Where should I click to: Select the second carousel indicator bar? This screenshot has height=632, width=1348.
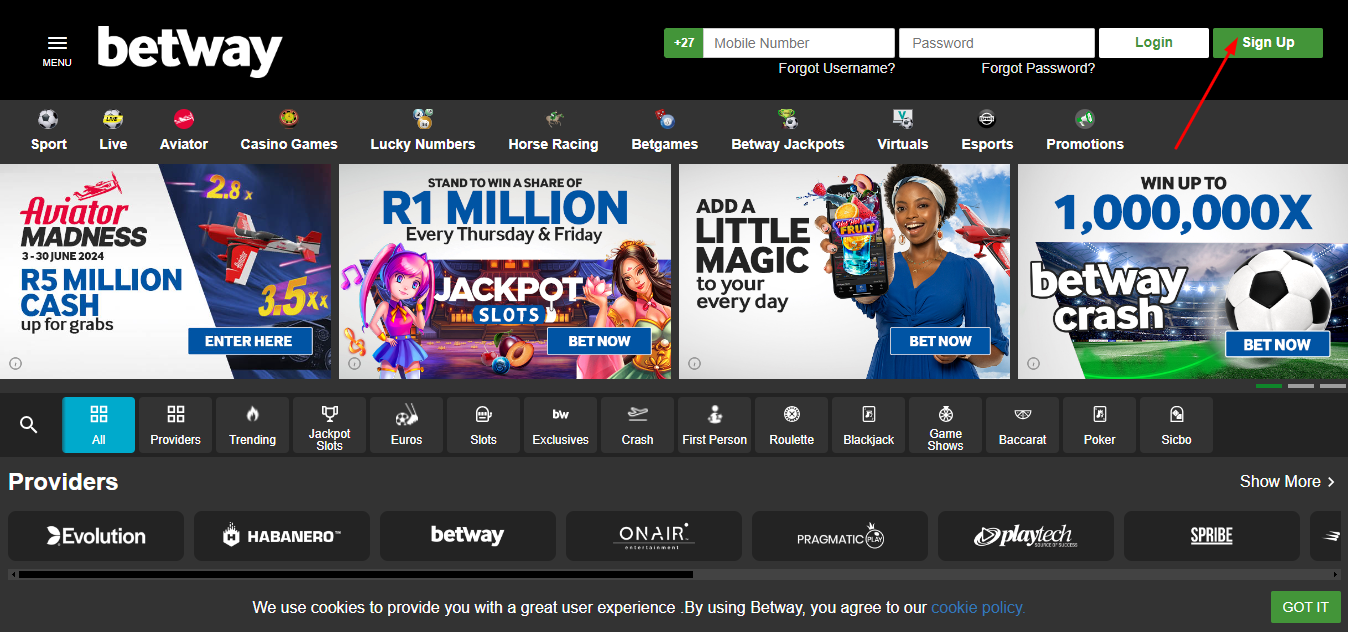[1300, 386]
